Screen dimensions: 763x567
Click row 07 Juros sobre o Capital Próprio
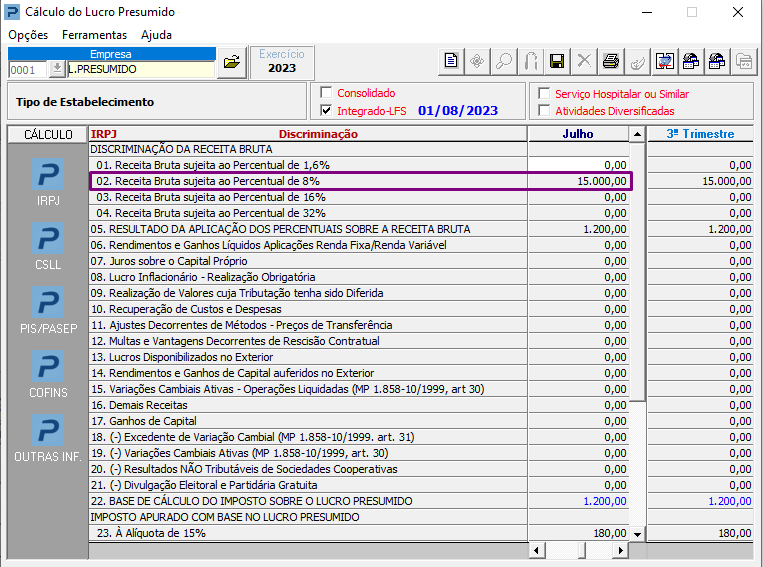tap(308, 261)
